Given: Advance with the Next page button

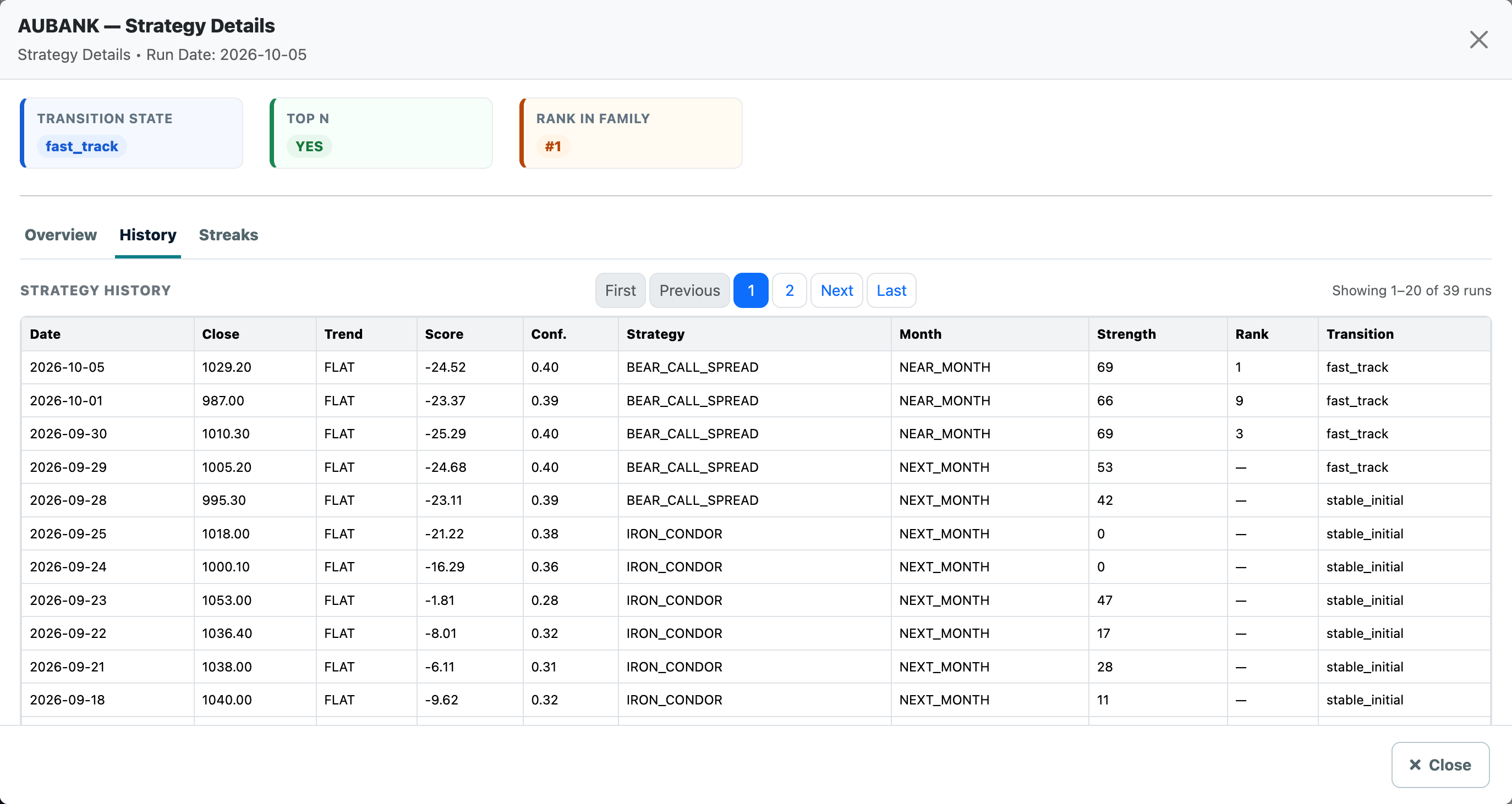Looking at the screenshot, I should [836, 290].
